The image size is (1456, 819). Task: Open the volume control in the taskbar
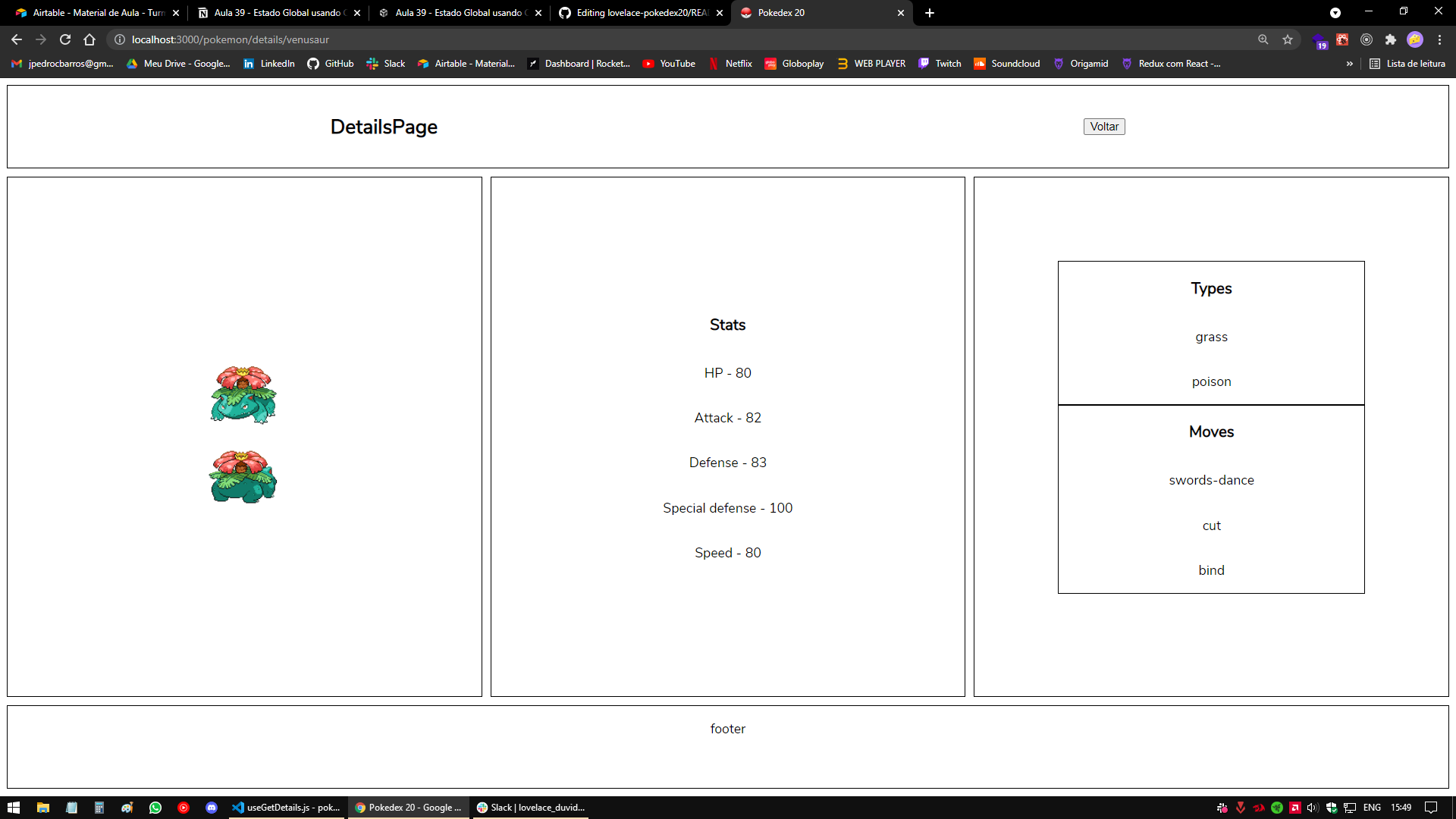[x=1313, y=808]
